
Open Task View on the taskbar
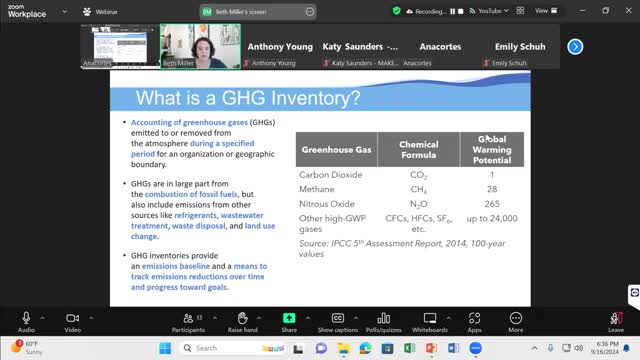pos(298,349)
